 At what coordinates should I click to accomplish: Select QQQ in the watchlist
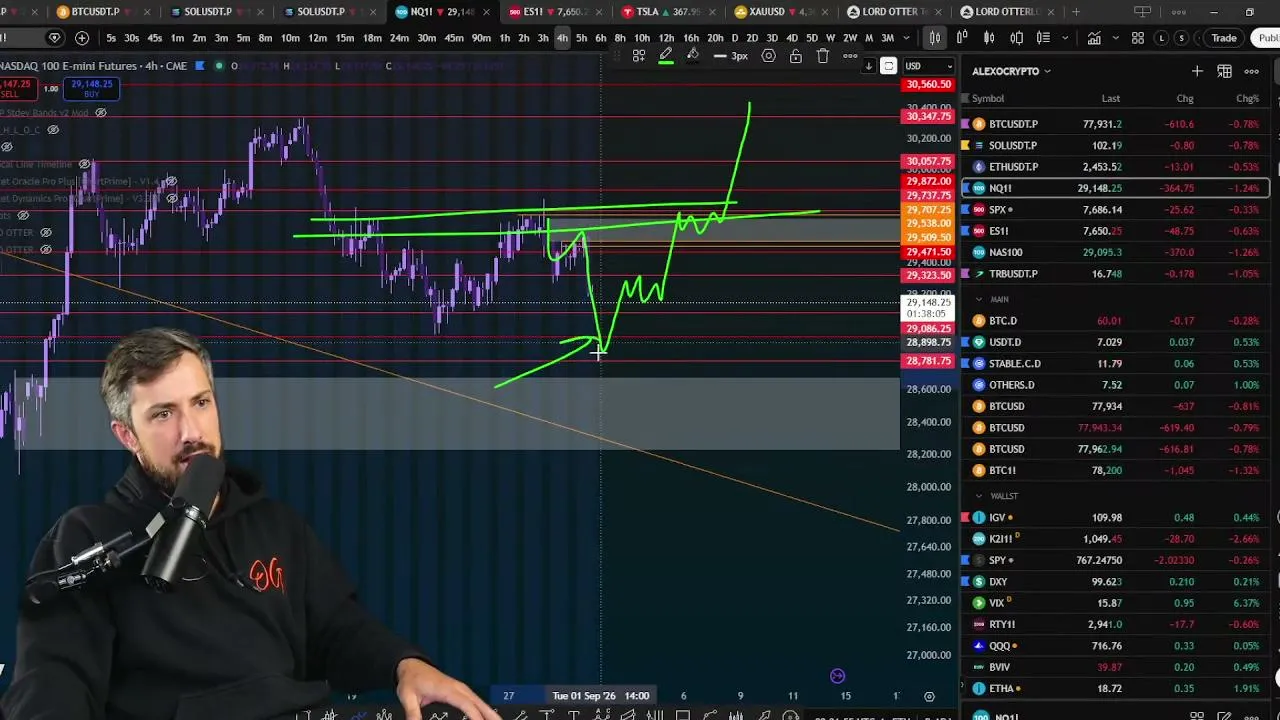(x=1115, y=646)
